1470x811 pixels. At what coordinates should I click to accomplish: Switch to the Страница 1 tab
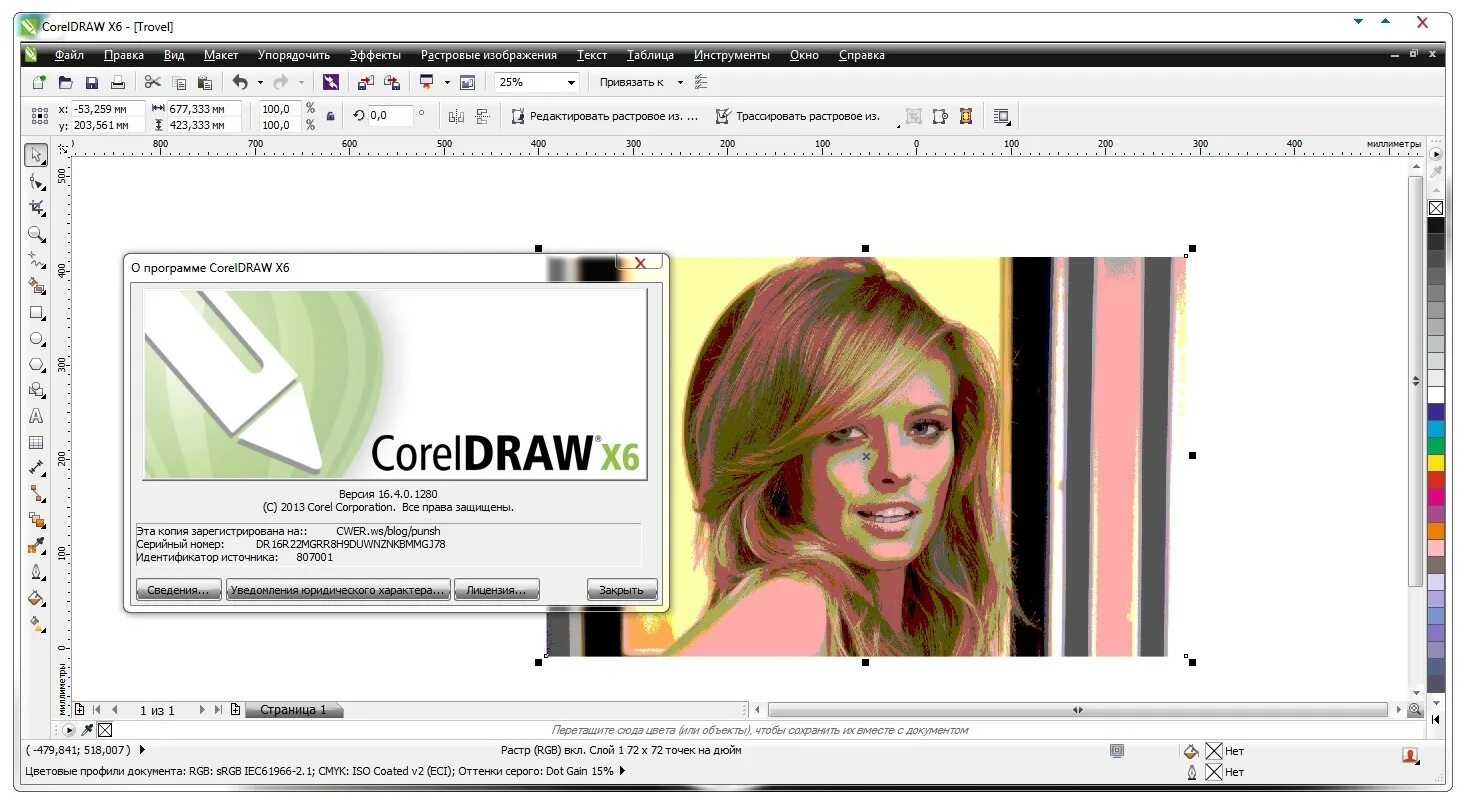point(293,710)
